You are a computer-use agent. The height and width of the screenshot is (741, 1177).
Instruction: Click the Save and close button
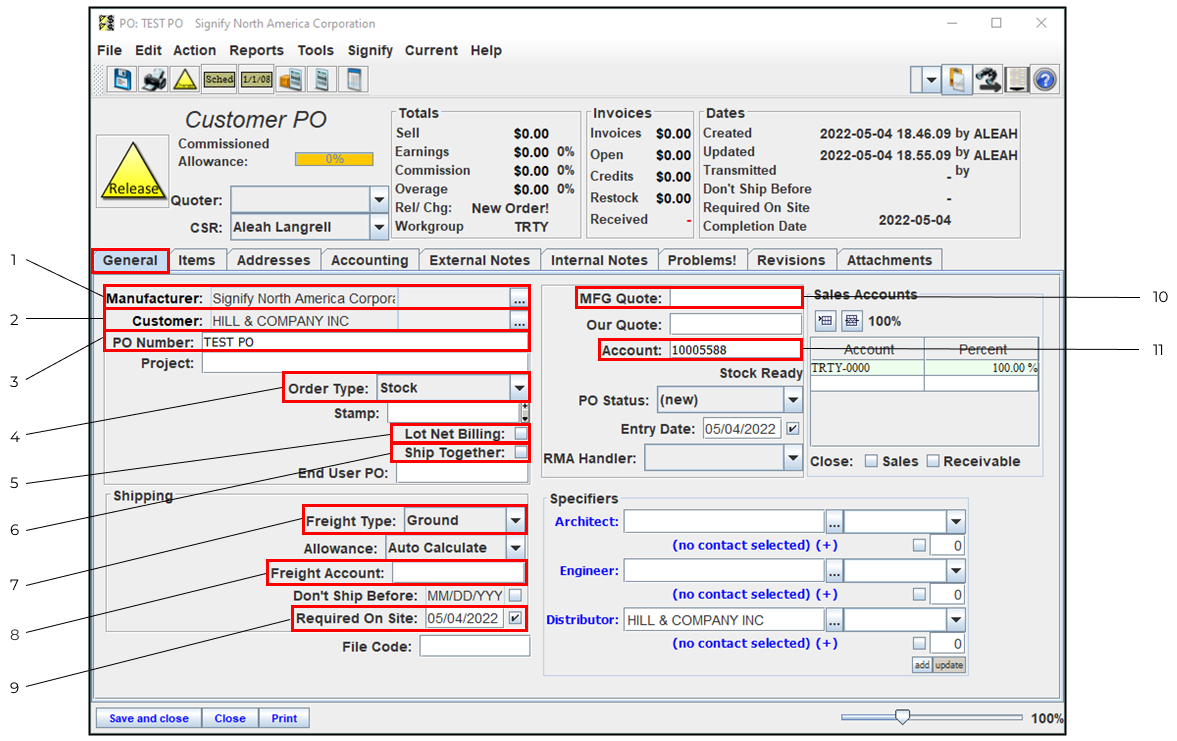149,718
